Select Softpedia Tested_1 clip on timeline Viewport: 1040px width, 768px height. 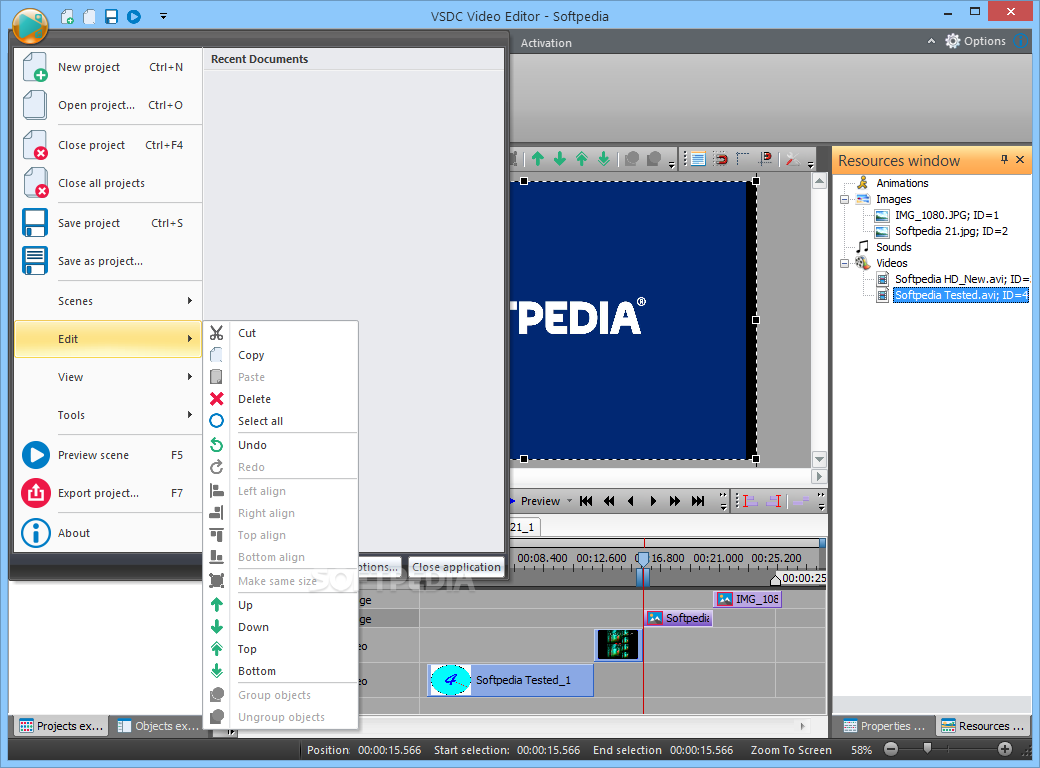tap(510, 680)
